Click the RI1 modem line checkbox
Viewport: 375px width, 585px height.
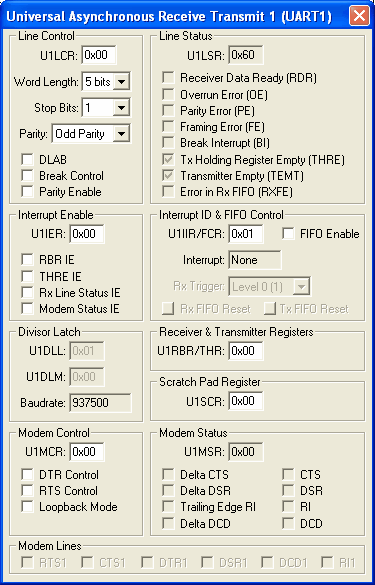click(x=327, y=562)
